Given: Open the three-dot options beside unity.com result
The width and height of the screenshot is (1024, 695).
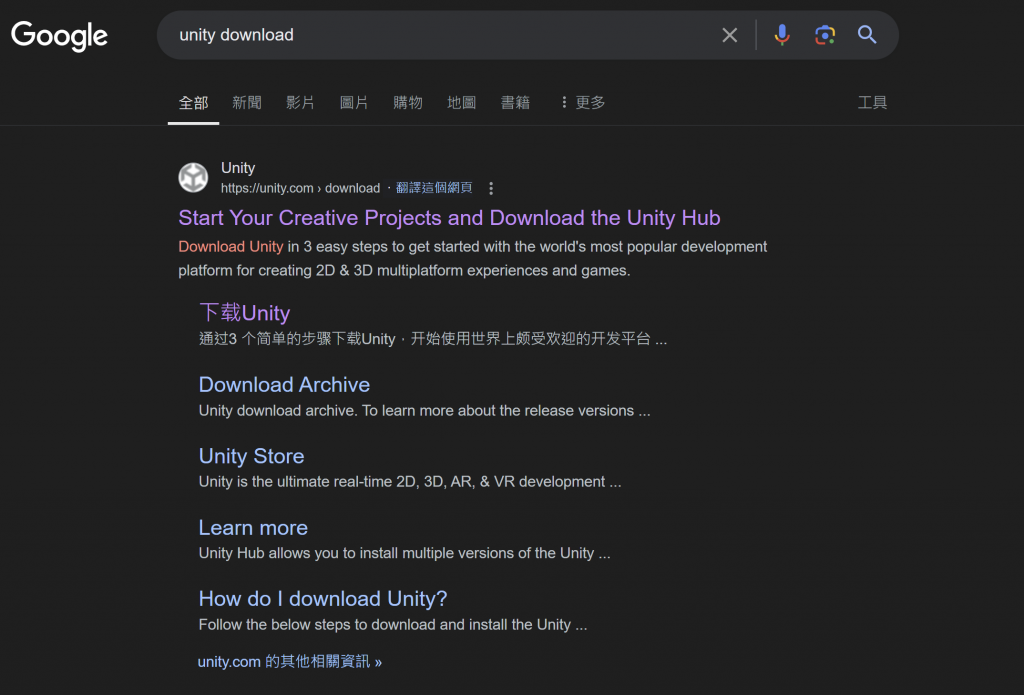Looking at the screenshot, I should tap(491, 188).
